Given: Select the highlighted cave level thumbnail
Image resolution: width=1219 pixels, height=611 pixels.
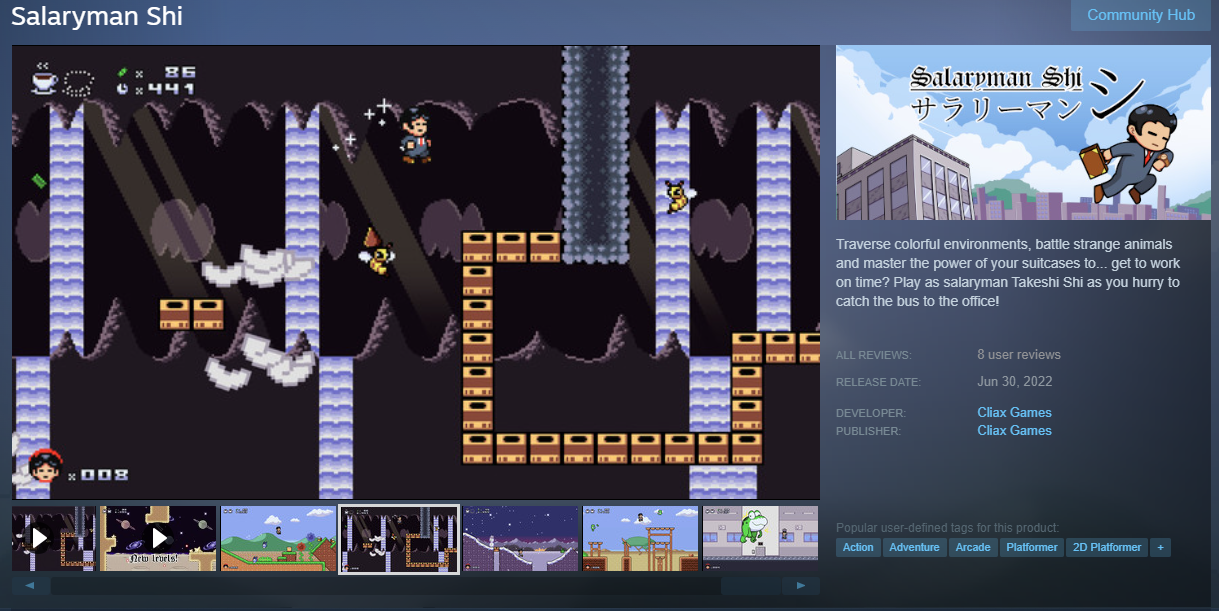Looking at the screenshot, I should tap(400, 538).
